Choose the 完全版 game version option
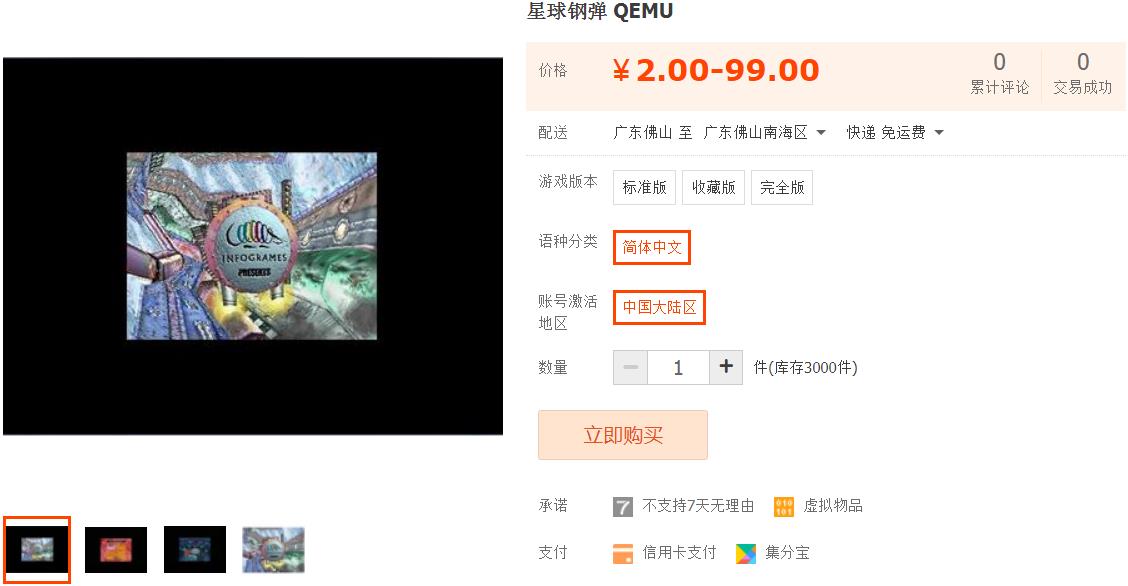This screenshot has width=1128, height=586. 782,188
